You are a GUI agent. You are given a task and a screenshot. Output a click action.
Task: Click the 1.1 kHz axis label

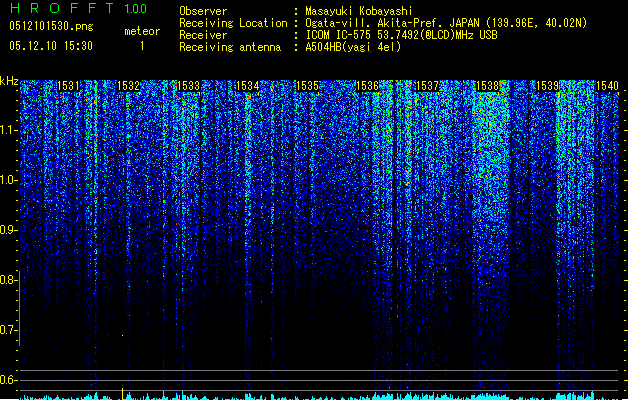point(8,130)
